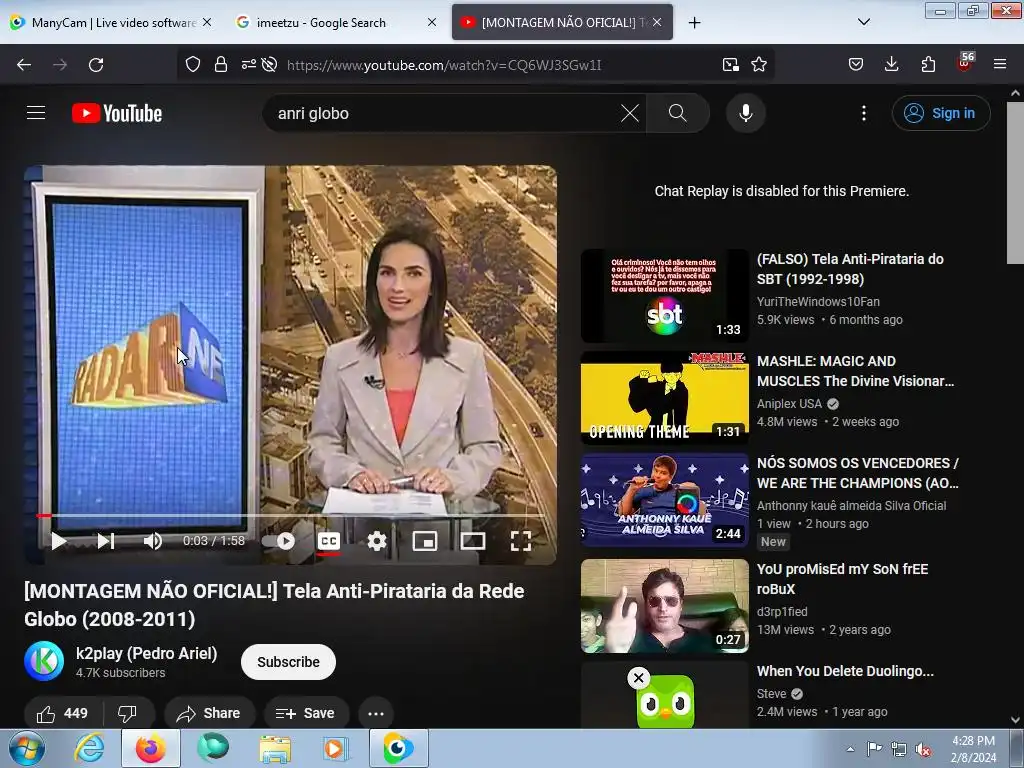Sign in to YouTube
Screen dimensions: 1024x768
[940, 113]
